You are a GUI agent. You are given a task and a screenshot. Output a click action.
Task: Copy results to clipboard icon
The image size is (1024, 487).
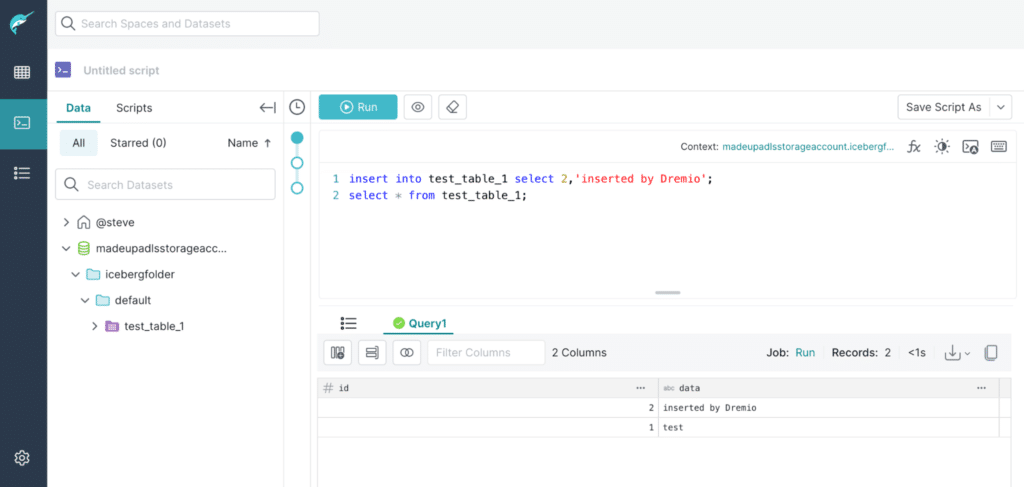tap(991, 353)
